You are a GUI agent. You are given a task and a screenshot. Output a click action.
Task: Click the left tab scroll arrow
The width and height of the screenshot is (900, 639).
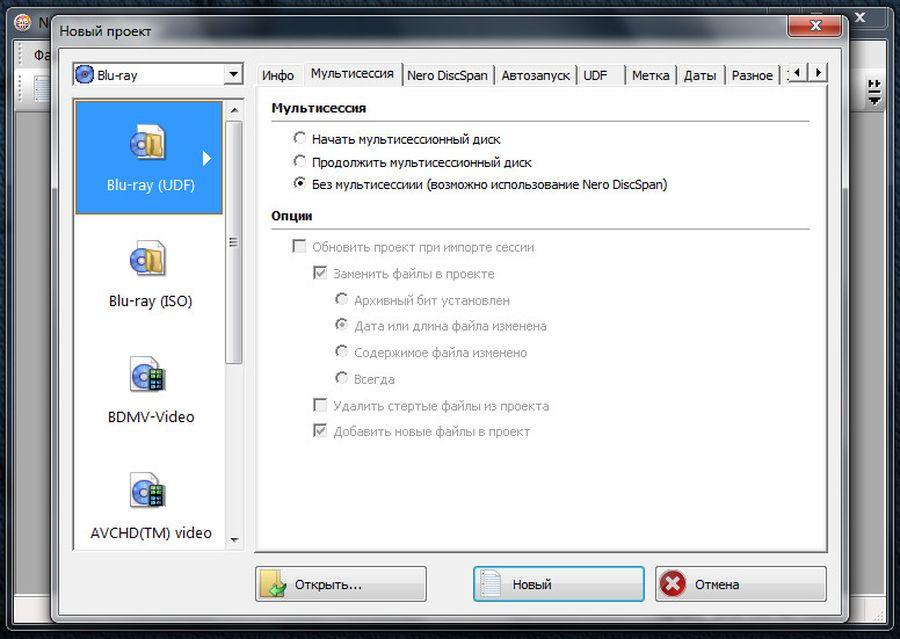coord(797,73)
